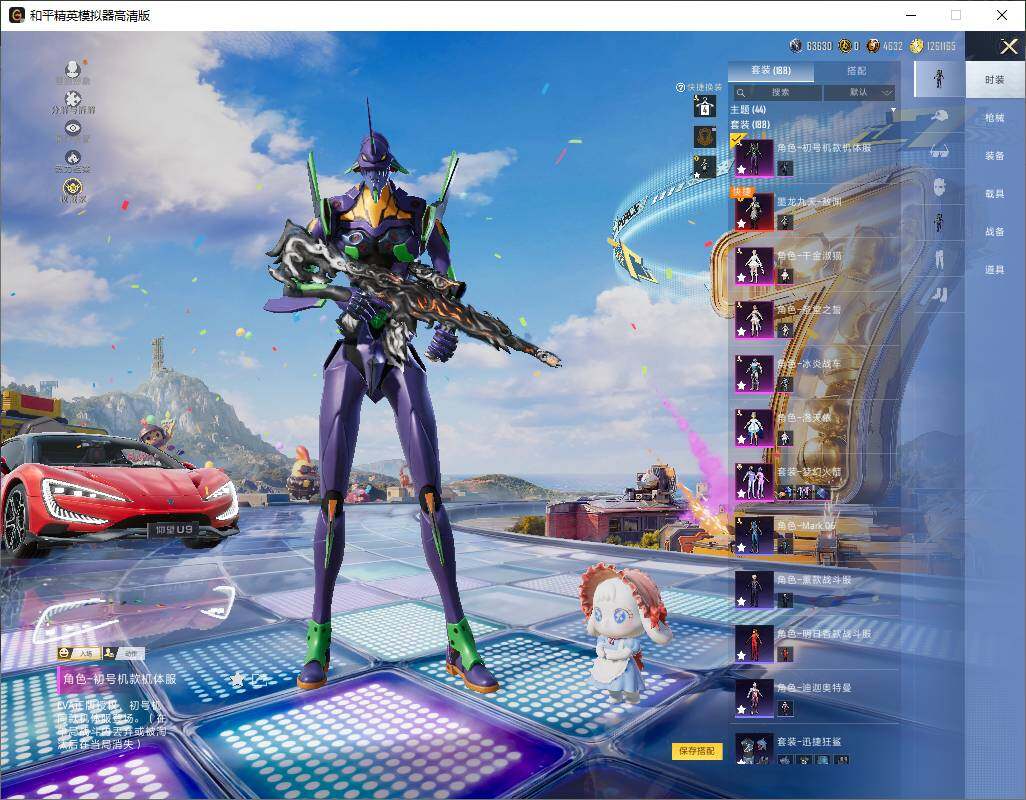Expand the 主题 (44) section
This screenshot has height=800, width=1026.
pyautogui.click(x=748, y=109)
